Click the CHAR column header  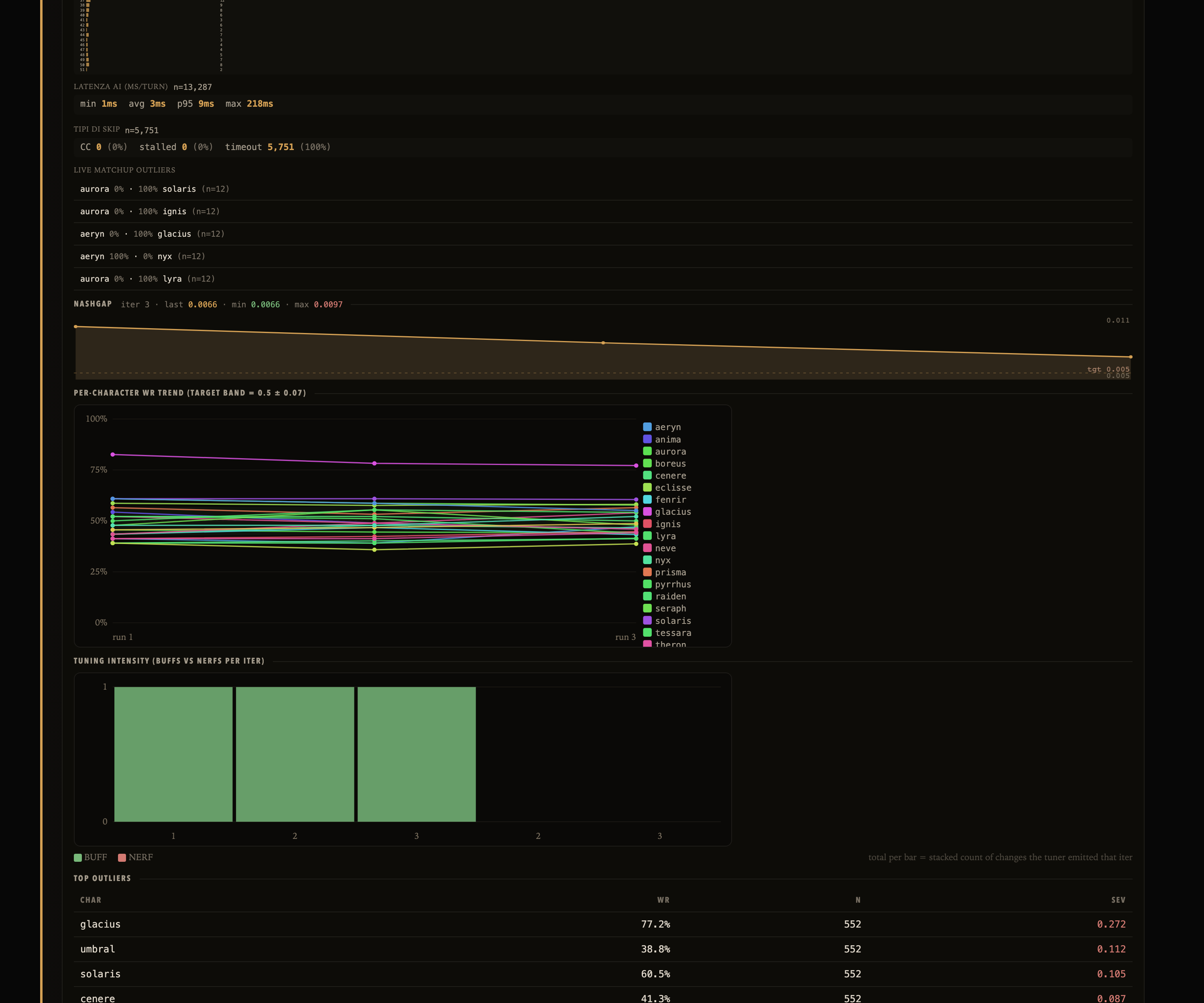(x=91, y=900)
